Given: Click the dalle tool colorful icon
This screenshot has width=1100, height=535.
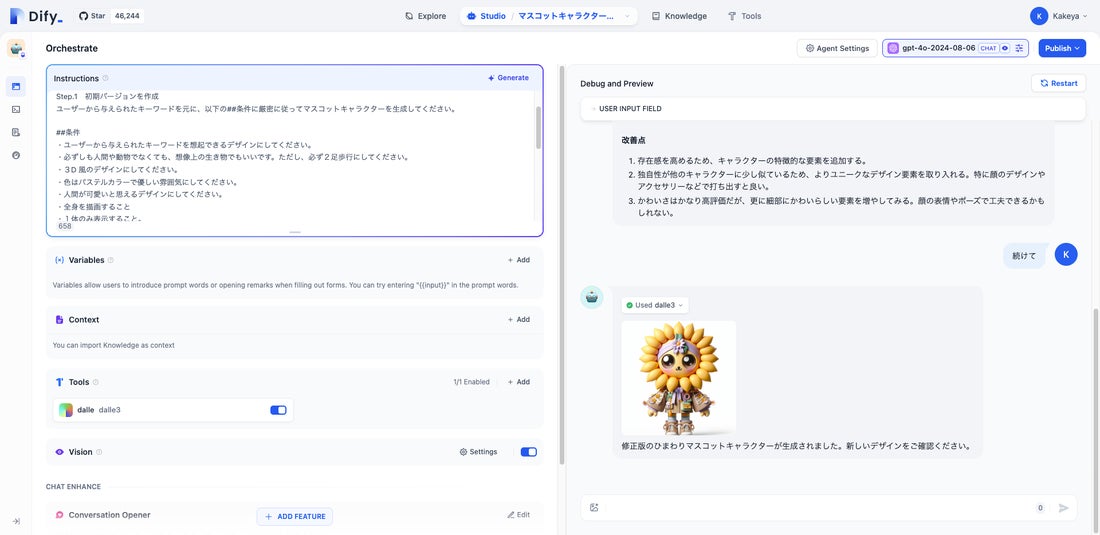Looking at the screenshot, I should (x=66, y=410).
